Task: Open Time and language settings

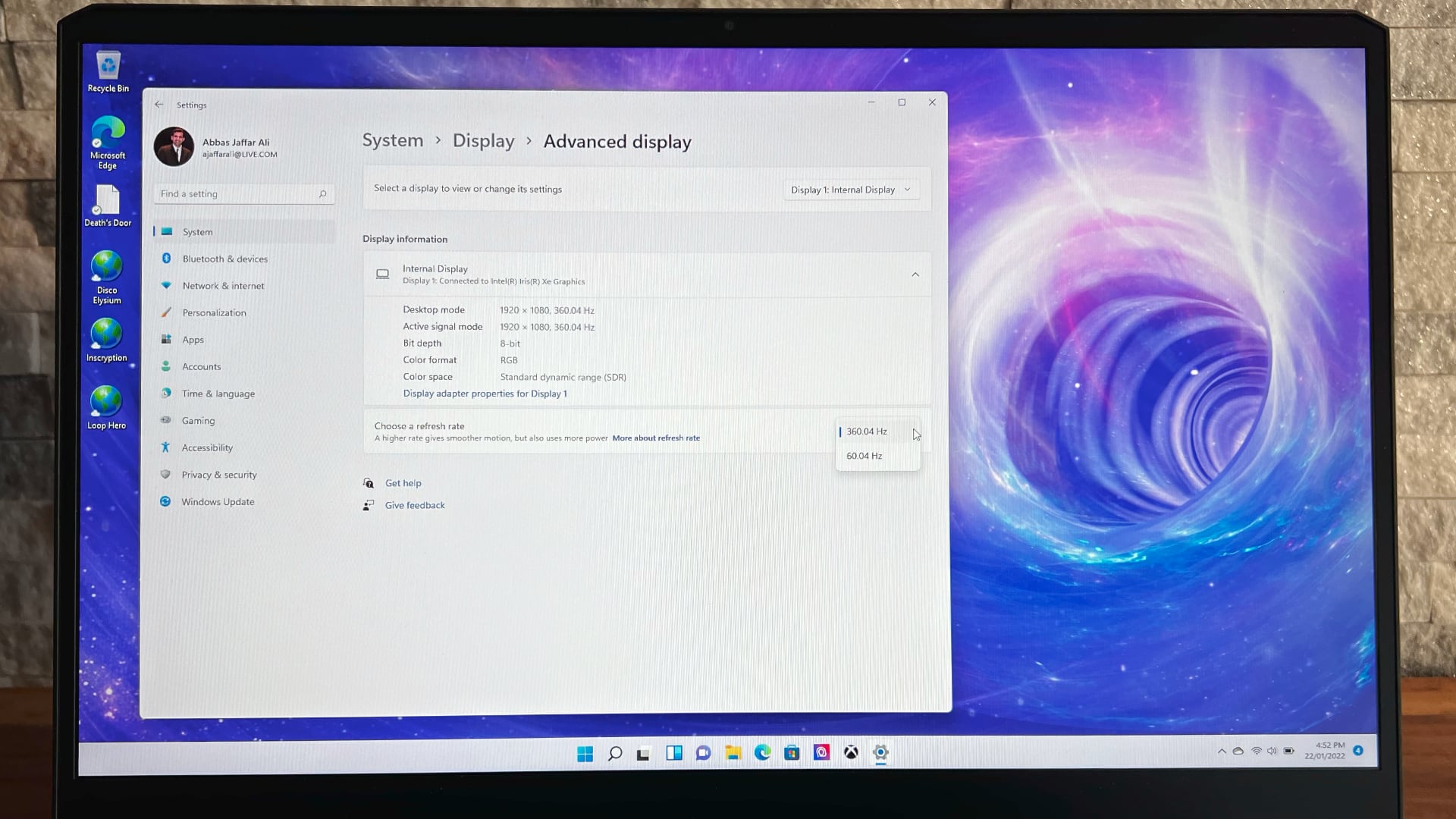Action: (218, 393)
